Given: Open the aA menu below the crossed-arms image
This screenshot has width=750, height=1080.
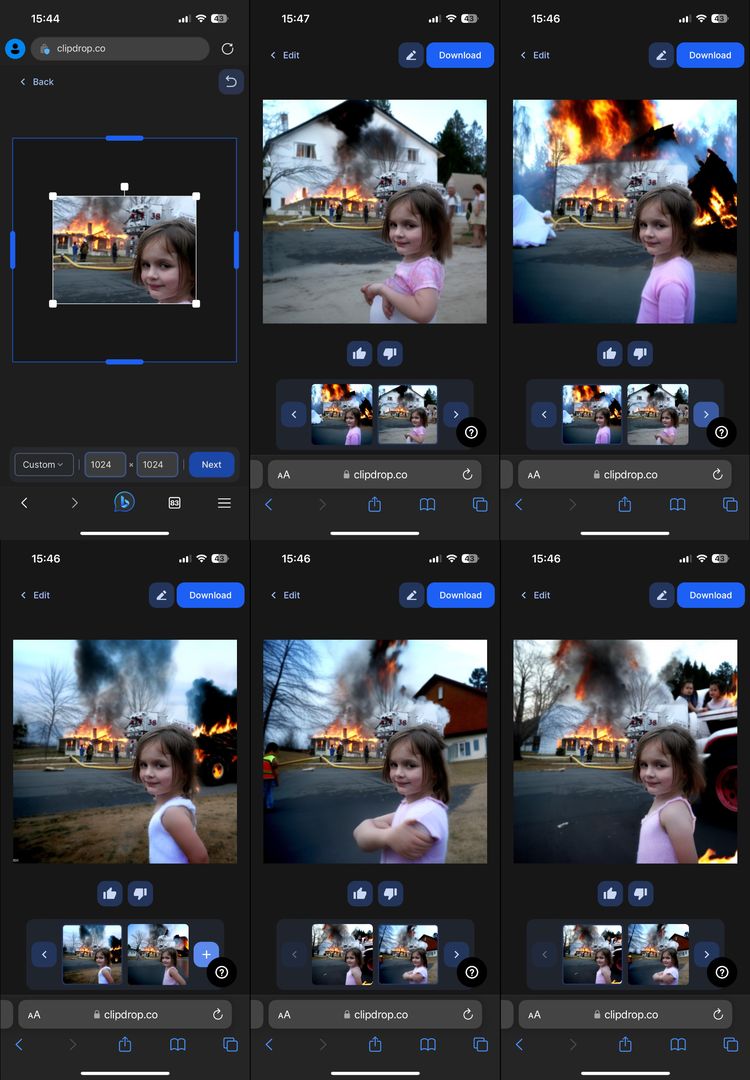Looking at the screenshot, I should click(x=284, y=1015).
